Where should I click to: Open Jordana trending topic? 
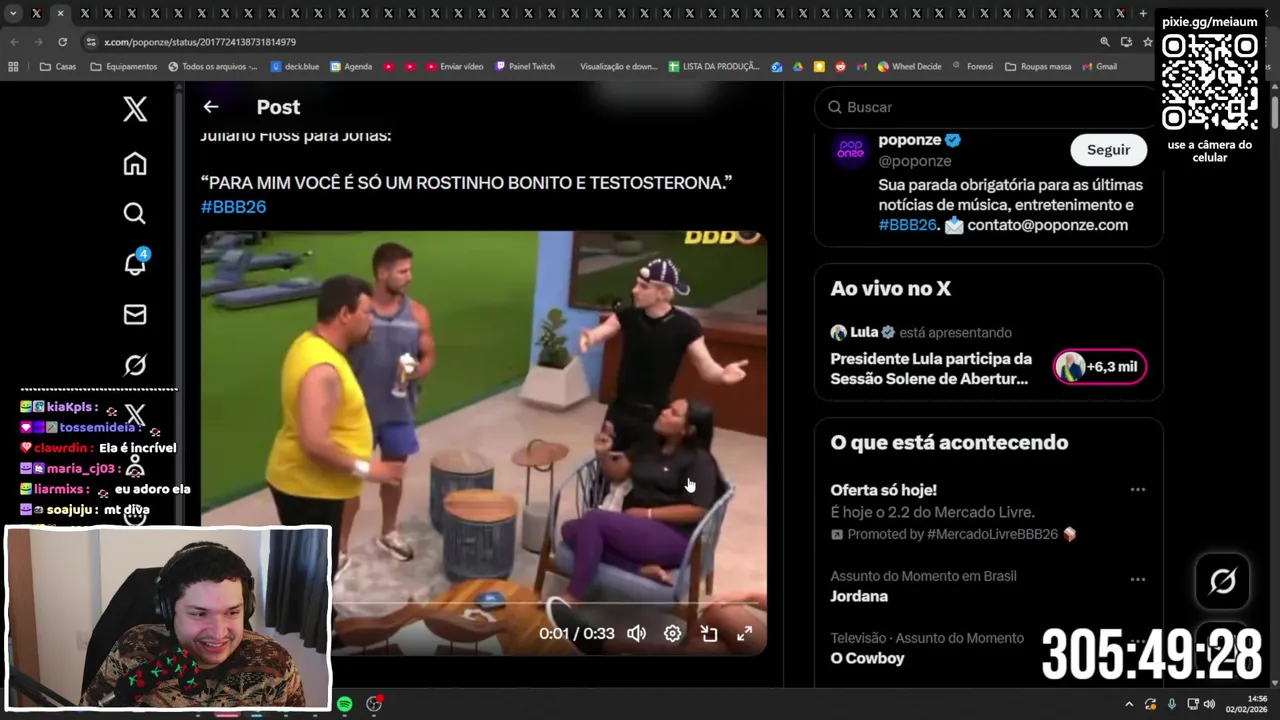click(x=859, y=596)
